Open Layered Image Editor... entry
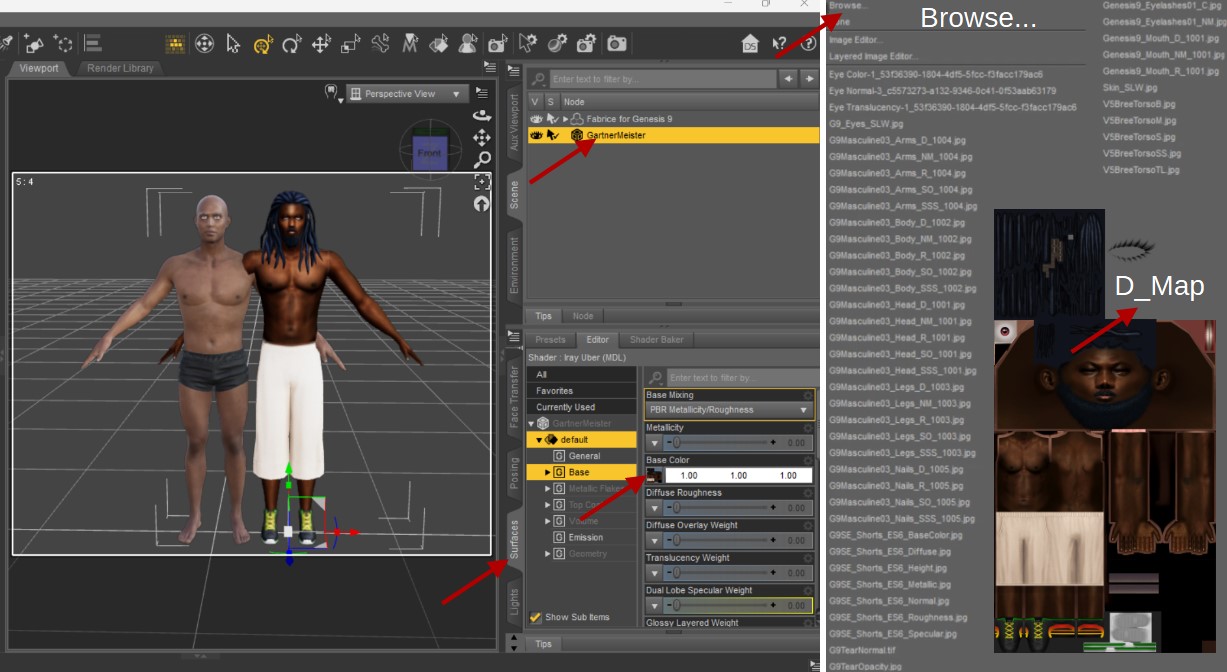Viewport: 1227px width, 672px height. pos(873,56)
